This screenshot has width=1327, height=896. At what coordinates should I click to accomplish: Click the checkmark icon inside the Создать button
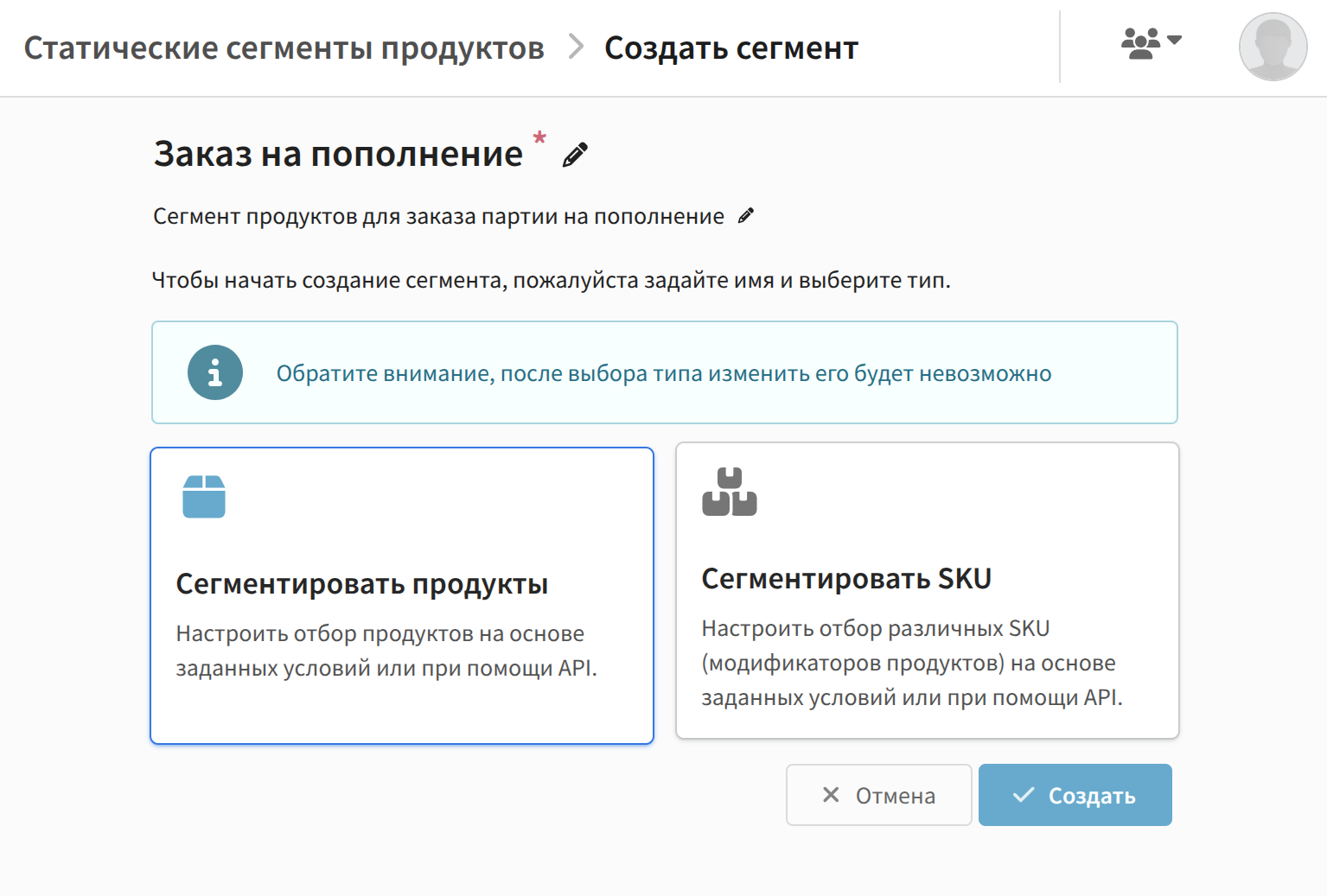[x=1024, y=795]
